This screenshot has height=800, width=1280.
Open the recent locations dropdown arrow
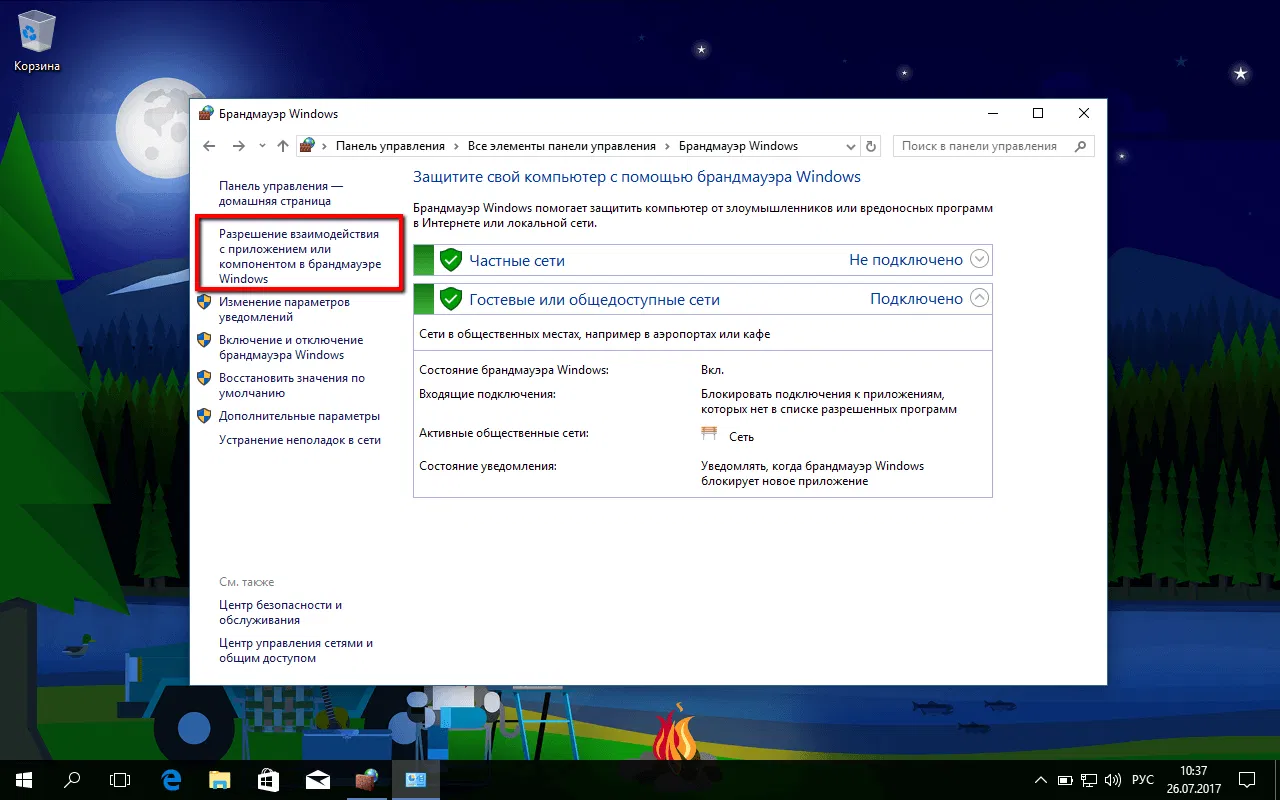tap(262, 146)
